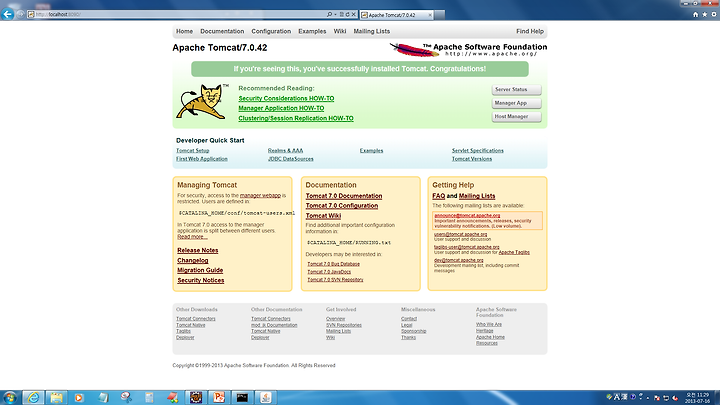Open the Windows Start orb
Viewport: 720px width, 405px height.
point(10,397)
